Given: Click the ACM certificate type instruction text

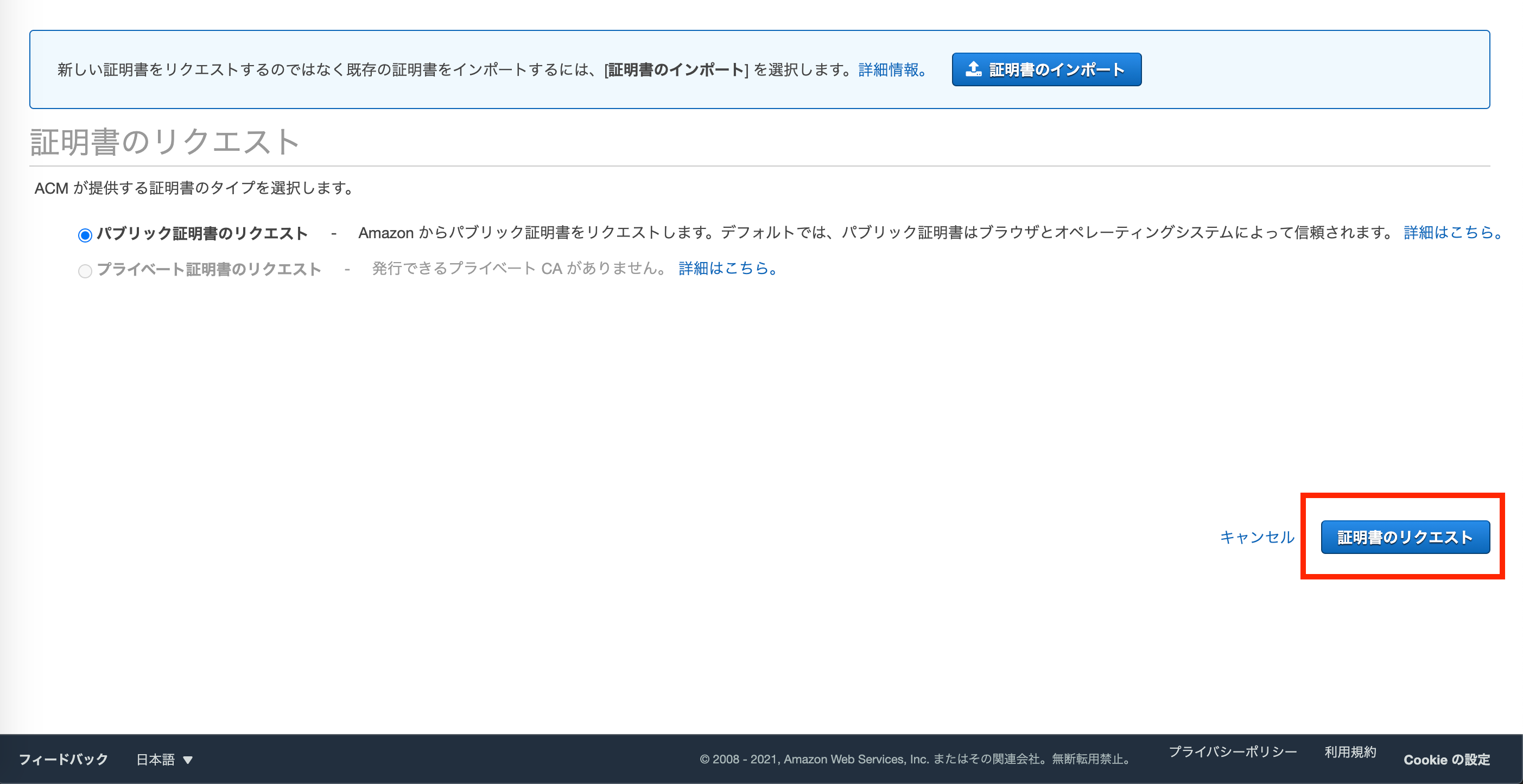Looking at the screenshot, I should 194,188.
